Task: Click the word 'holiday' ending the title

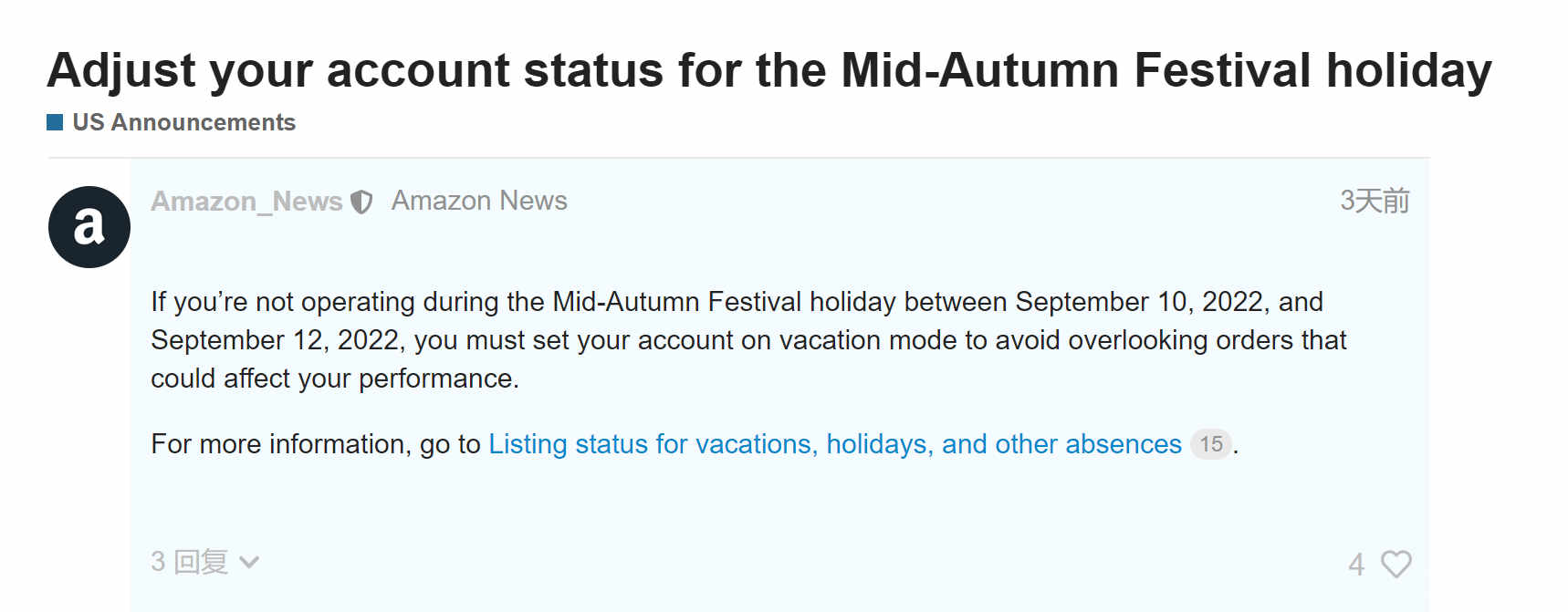Action: click(x=1408, y=71)
